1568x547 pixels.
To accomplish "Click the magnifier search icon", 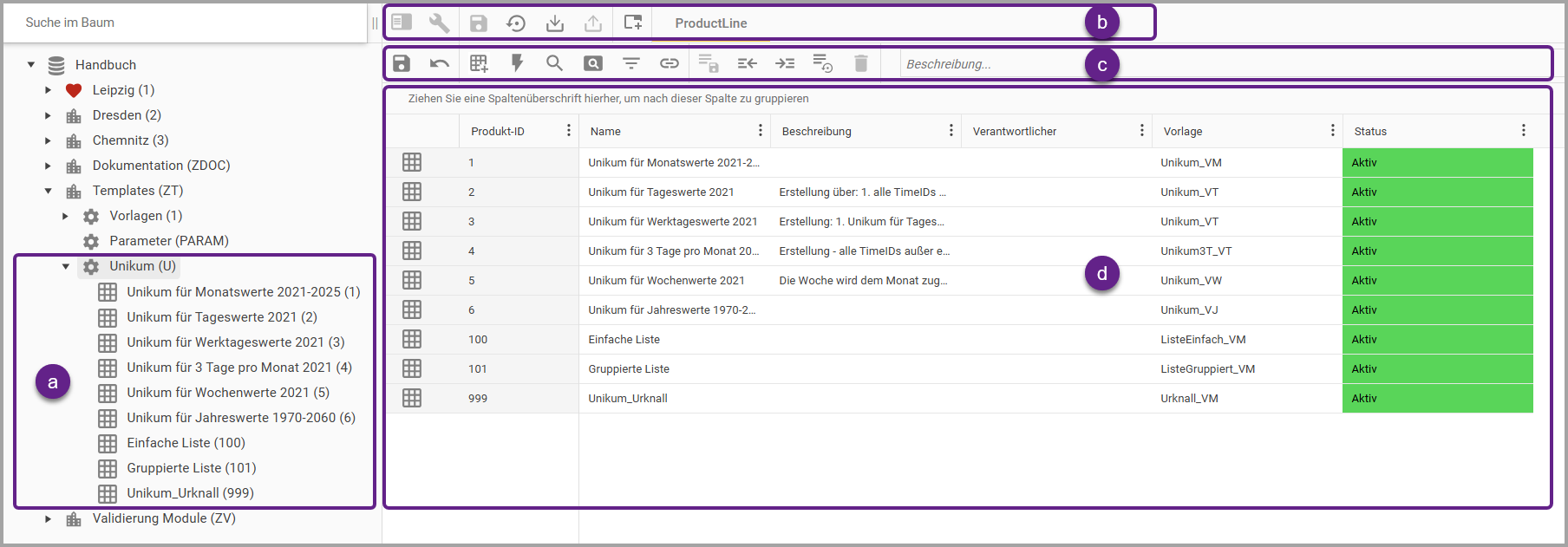I will tap(554, 63).
